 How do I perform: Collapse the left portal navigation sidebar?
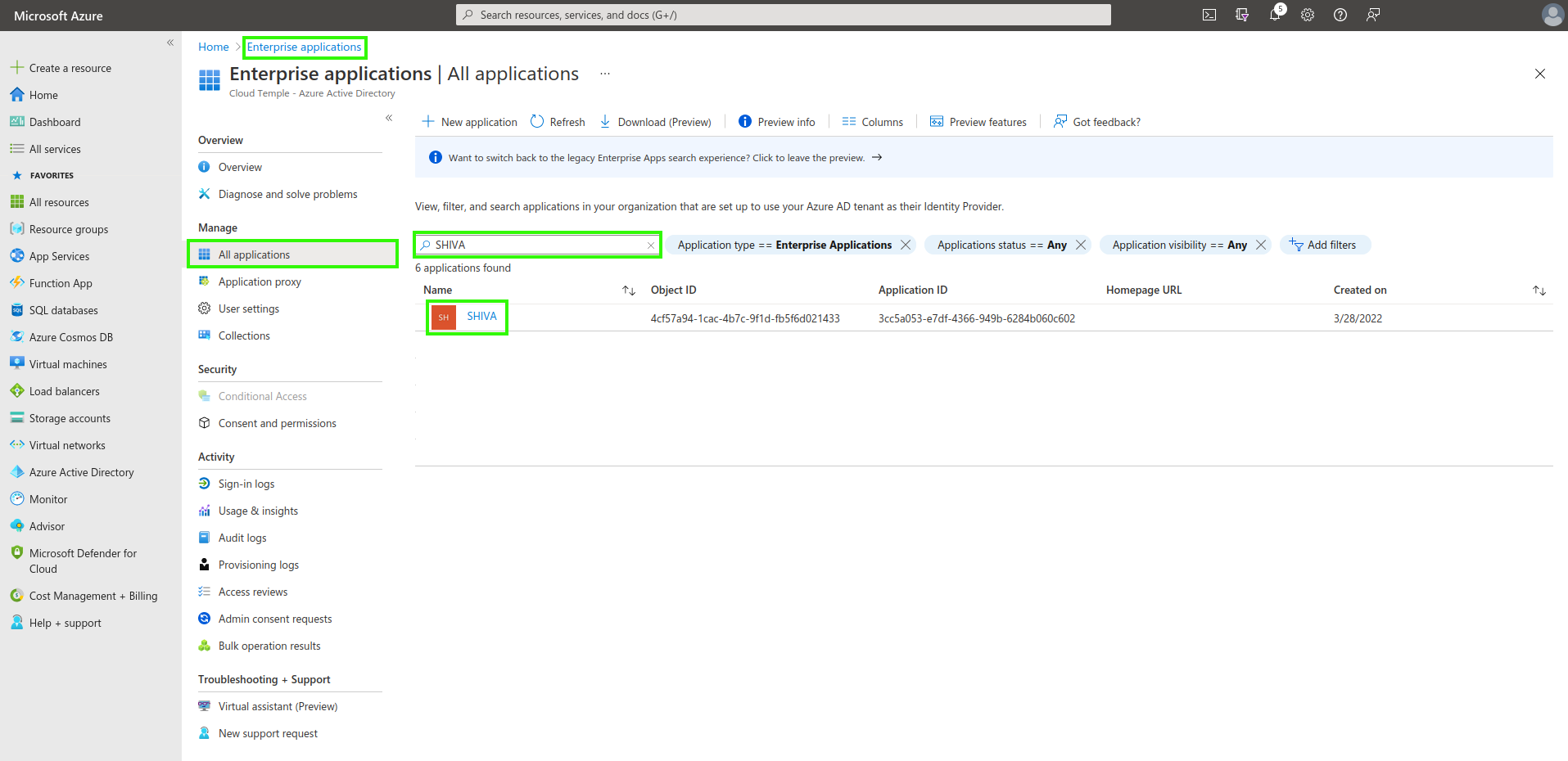(x=170, y=43)
